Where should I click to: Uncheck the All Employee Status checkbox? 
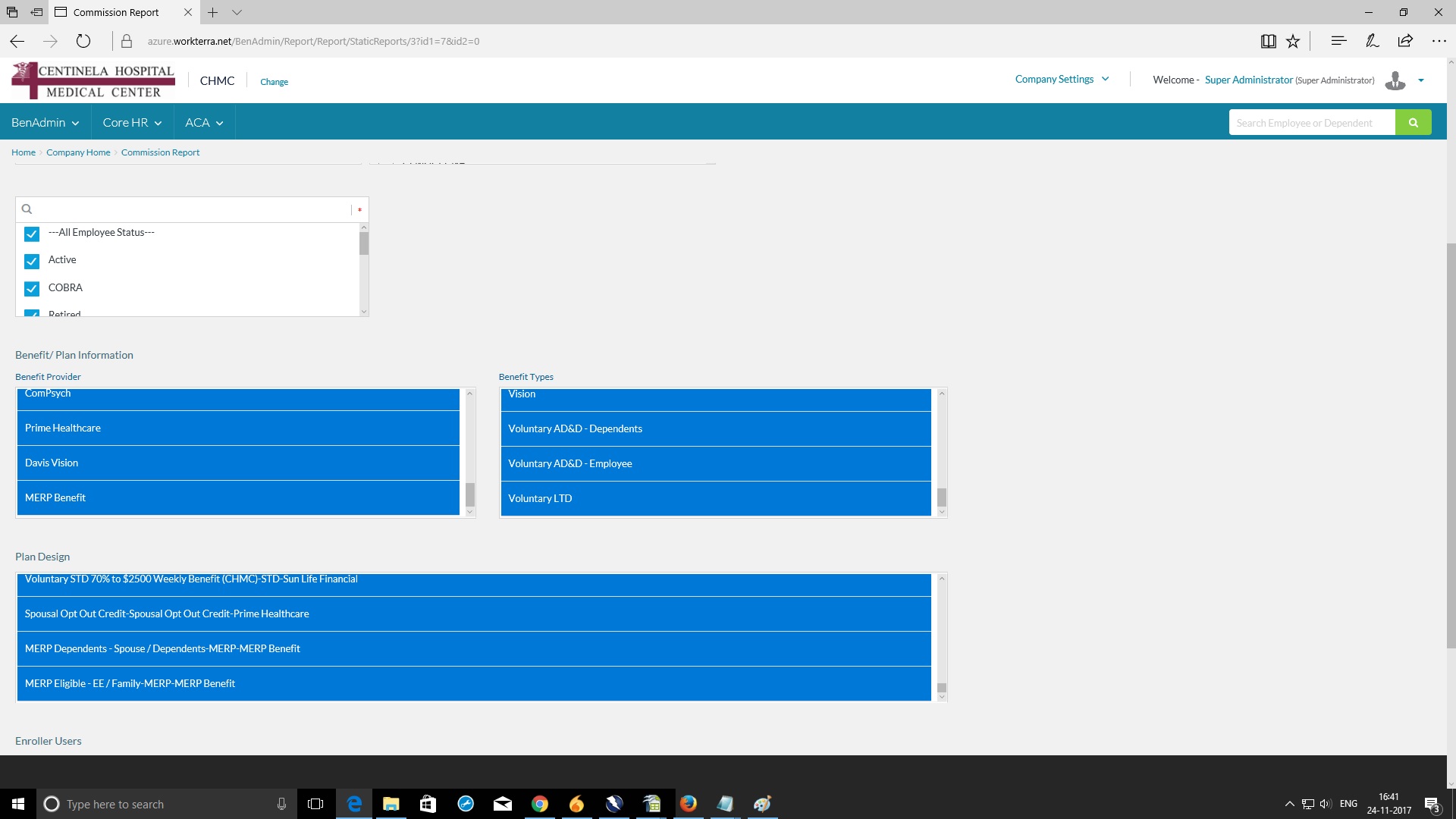(32, 234)
